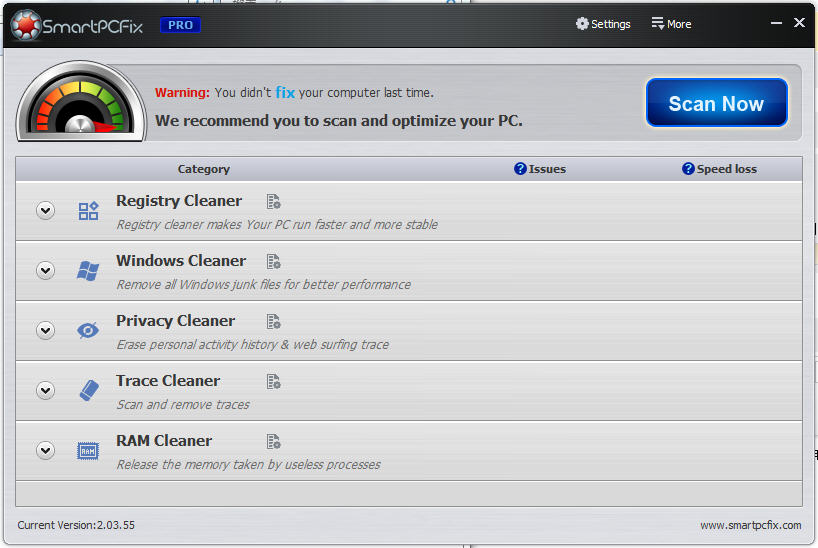This screenshot has width=818, height=548.
Task: Expand the Privacy Cleaner row
Action: pos(46,330)
